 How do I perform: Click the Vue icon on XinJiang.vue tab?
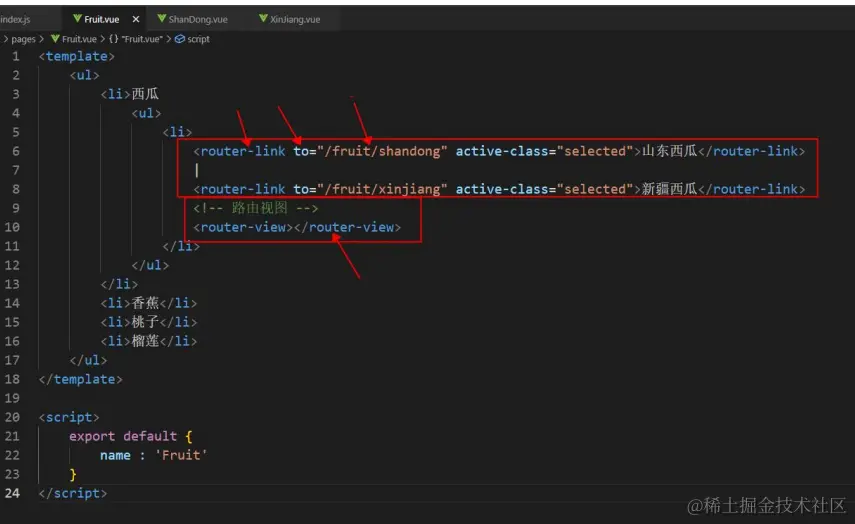pyautogui.click(x=263, y=19)
